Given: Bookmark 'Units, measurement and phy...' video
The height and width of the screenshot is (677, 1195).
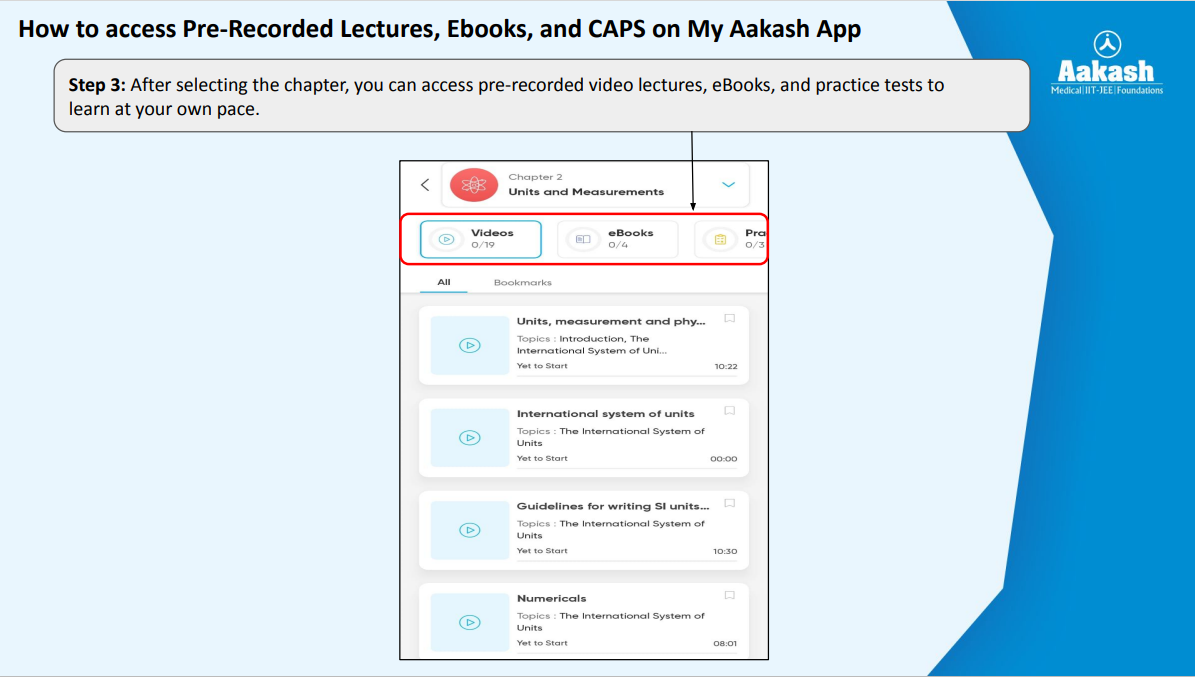Looking at the screenshot, I should 729,319.
